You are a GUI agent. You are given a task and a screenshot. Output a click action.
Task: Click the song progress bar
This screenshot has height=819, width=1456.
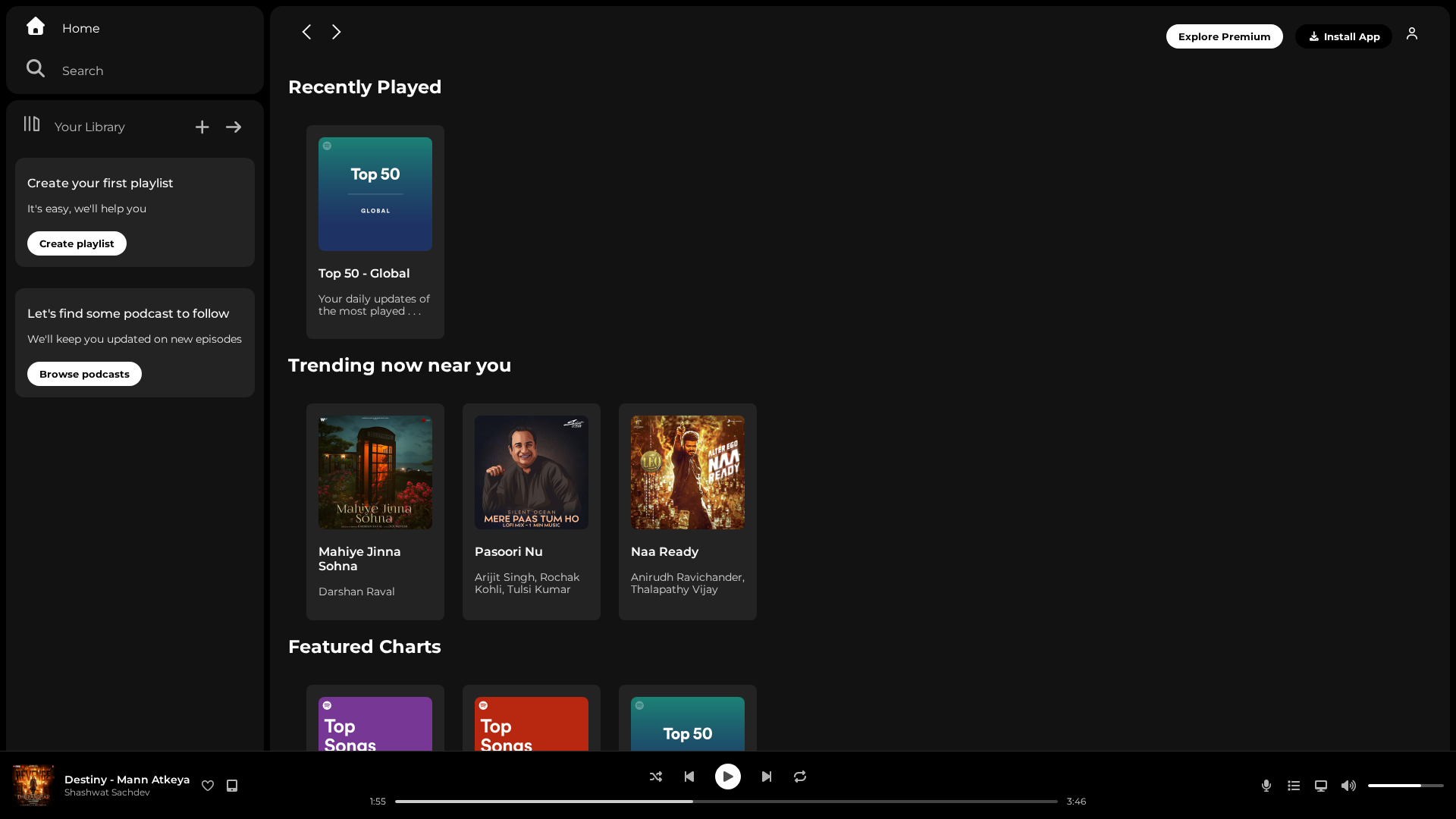tap(726, 802)
